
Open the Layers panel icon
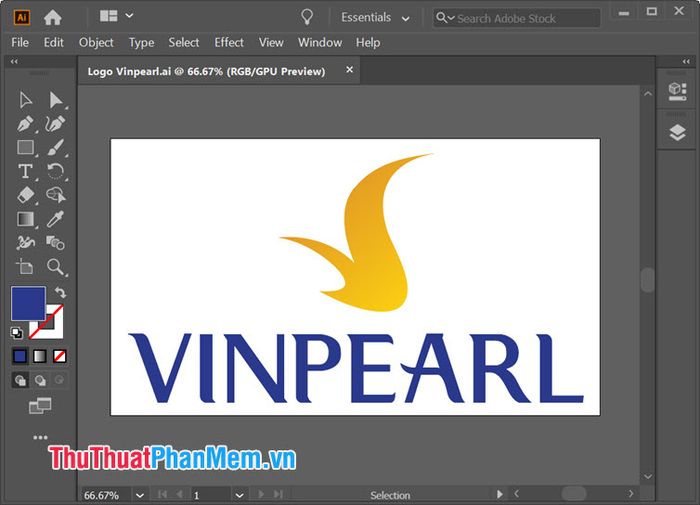(x=677, y=133)
